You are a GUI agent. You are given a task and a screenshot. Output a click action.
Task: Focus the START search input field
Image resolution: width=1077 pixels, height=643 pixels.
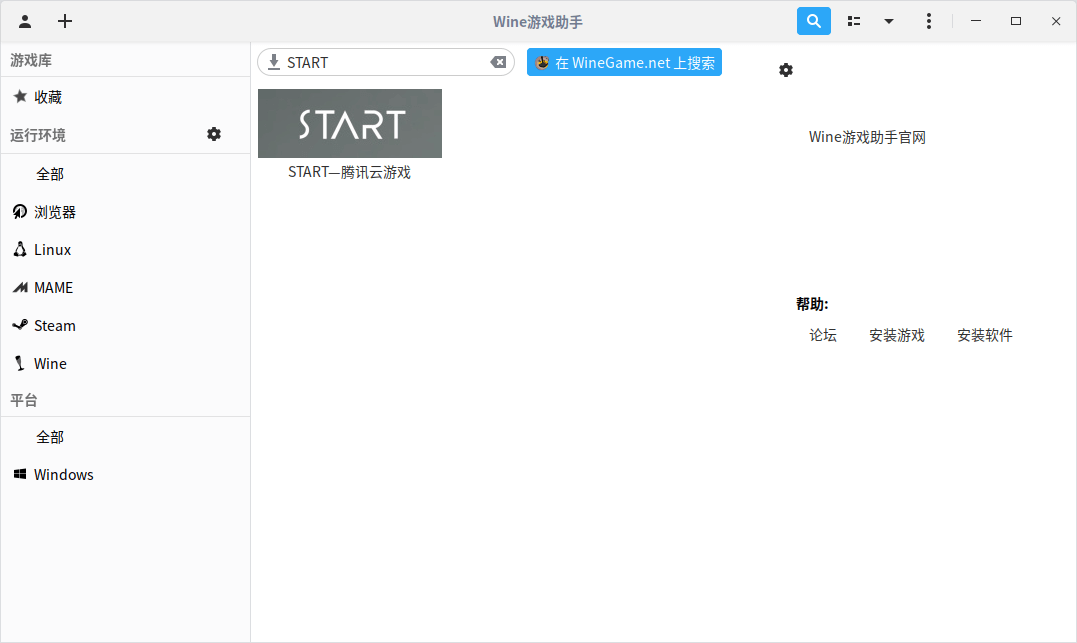coord(386,63)
